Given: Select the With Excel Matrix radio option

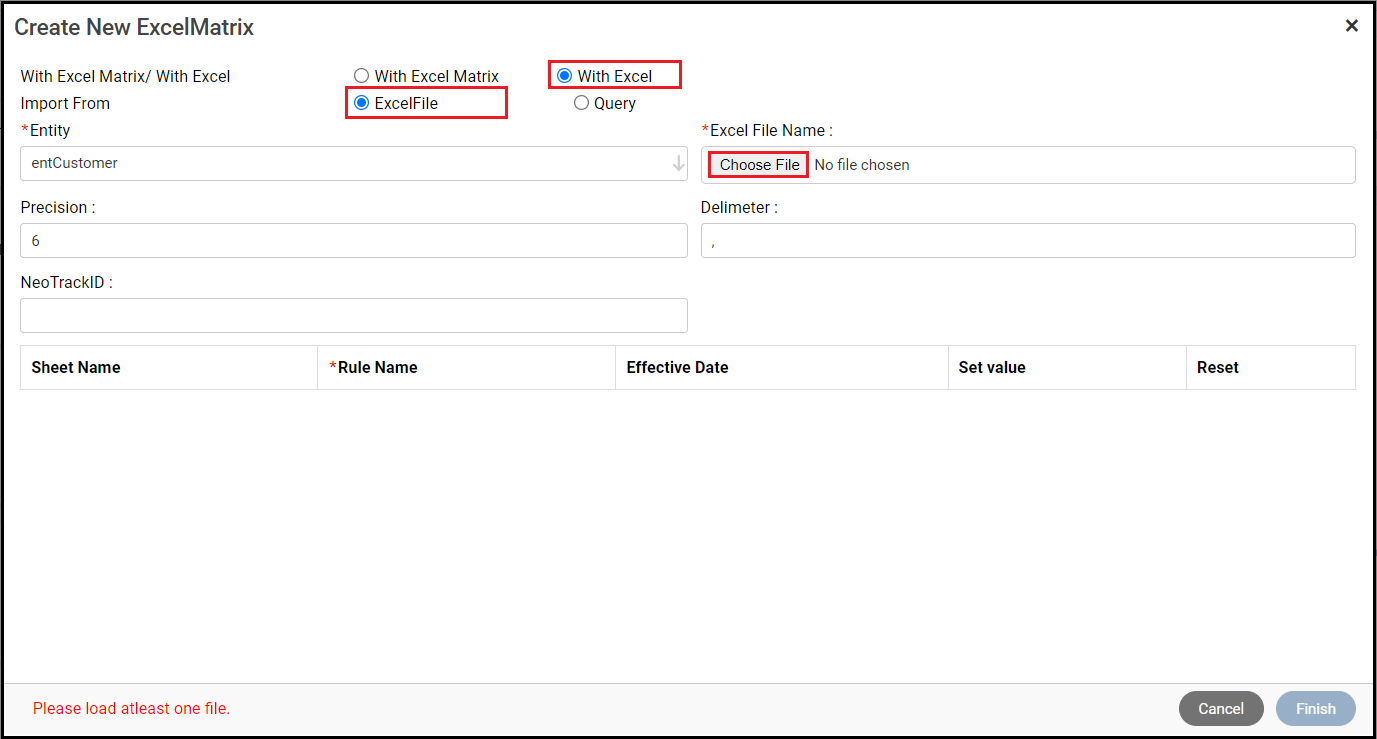Looking at the screenshot, I should [362, 76].
